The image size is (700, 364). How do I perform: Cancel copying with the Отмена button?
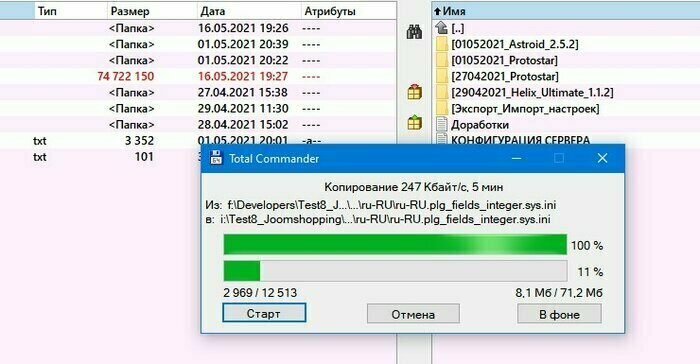click(x=413, y=314)
